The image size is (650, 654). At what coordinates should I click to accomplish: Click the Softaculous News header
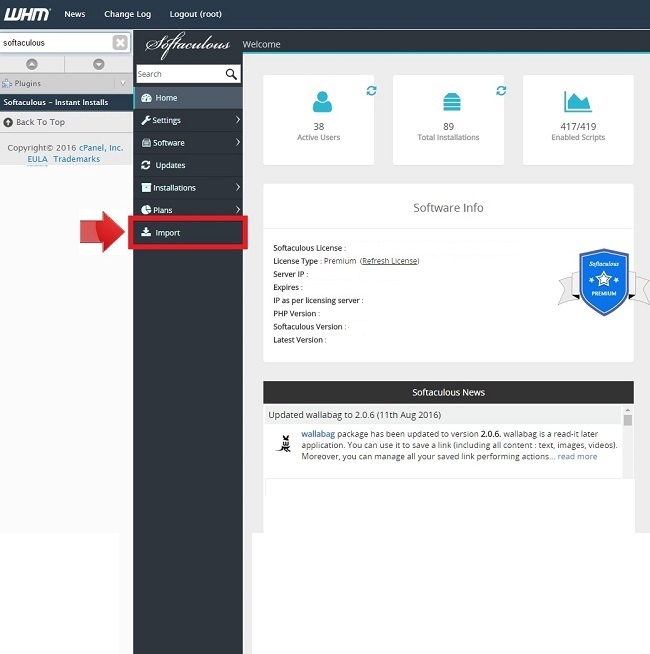(448, 392)
